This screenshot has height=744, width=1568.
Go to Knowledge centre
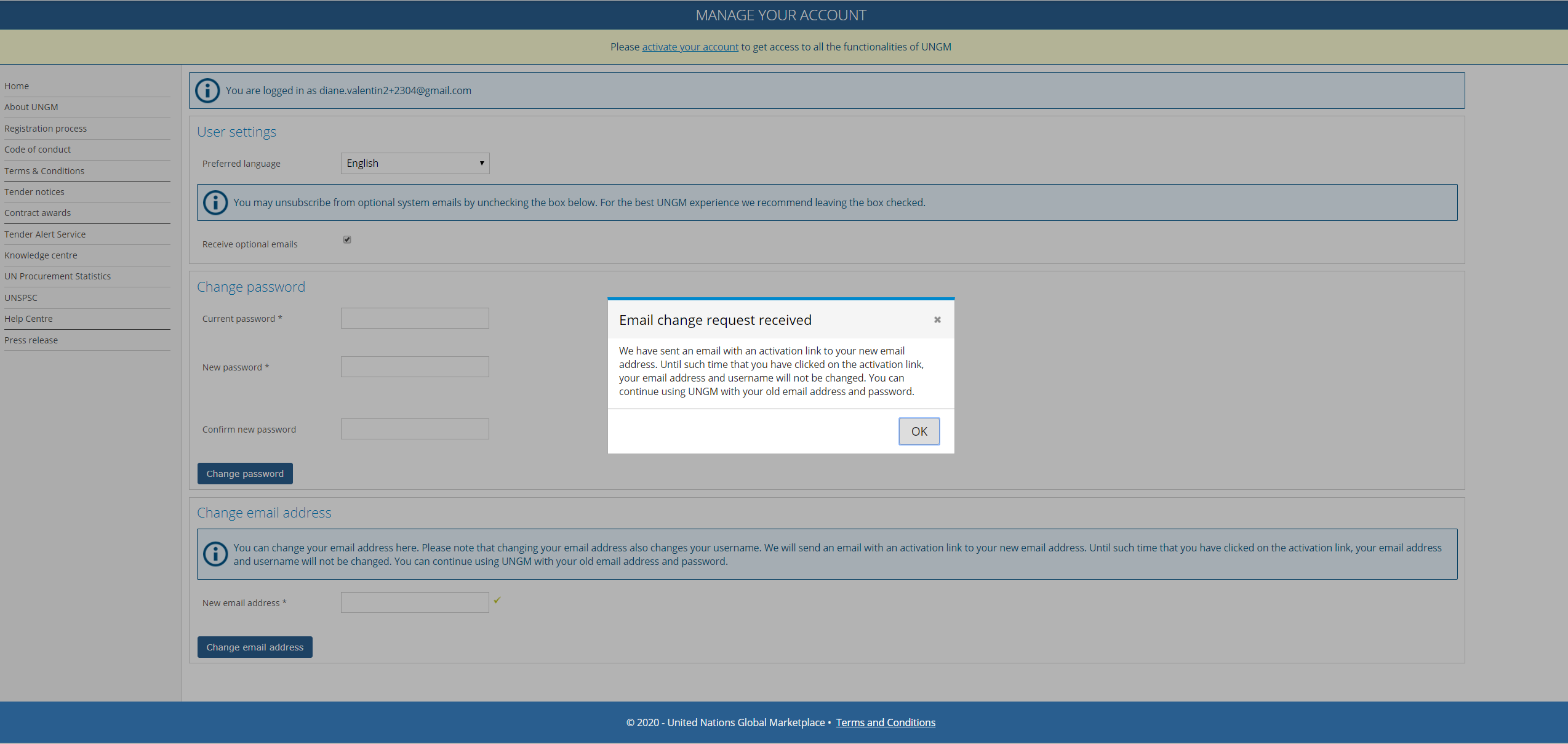(x=41, y=255)
